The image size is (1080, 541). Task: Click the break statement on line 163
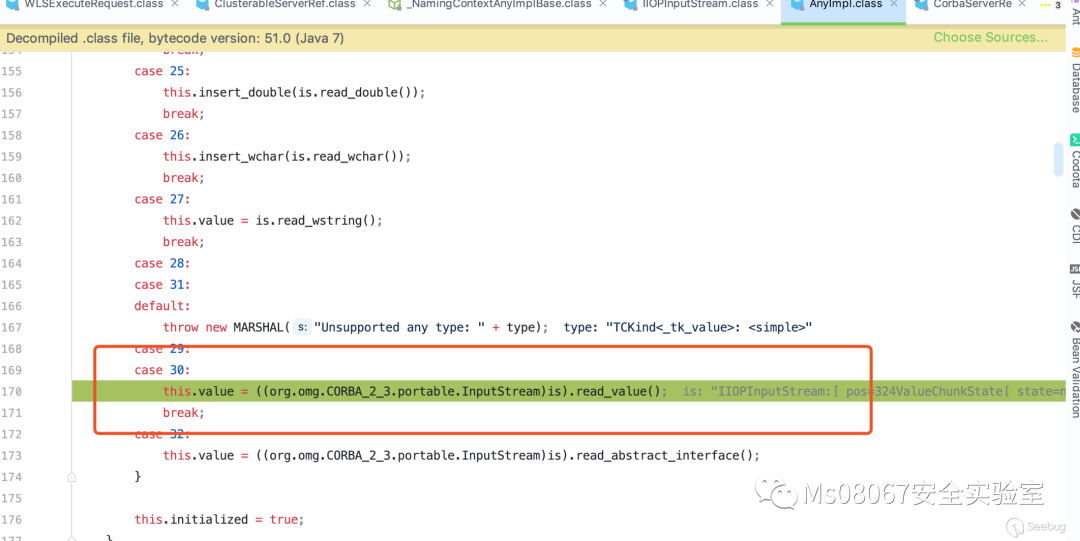184,242
